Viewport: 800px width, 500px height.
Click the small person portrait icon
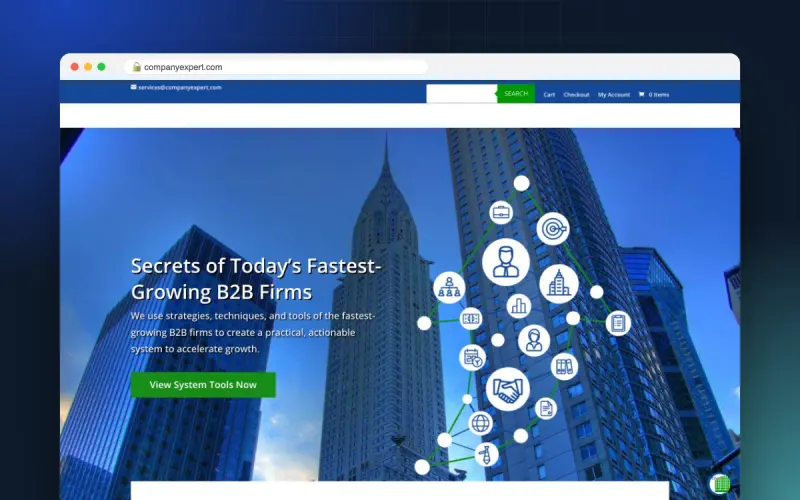[534, 340]
